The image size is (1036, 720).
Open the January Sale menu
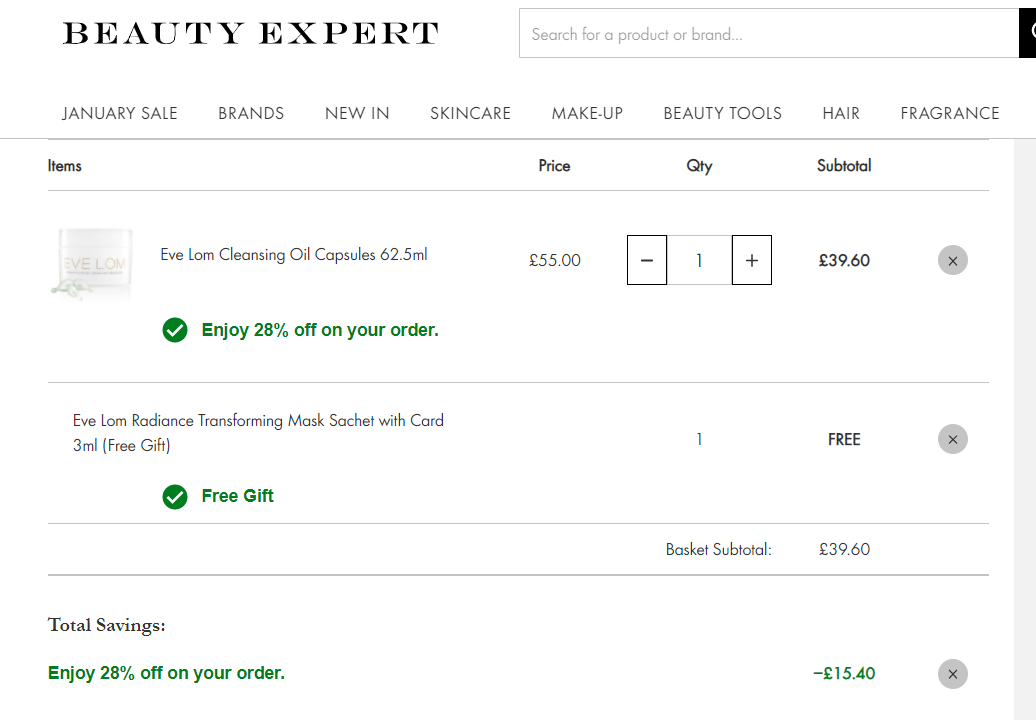click(x=120, y=114)
